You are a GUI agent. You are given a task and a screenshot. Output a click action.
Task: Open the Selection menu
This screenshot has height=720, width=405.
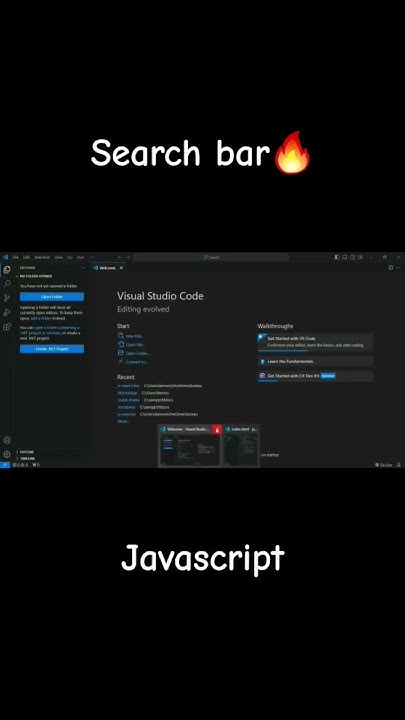click(42, 257)
